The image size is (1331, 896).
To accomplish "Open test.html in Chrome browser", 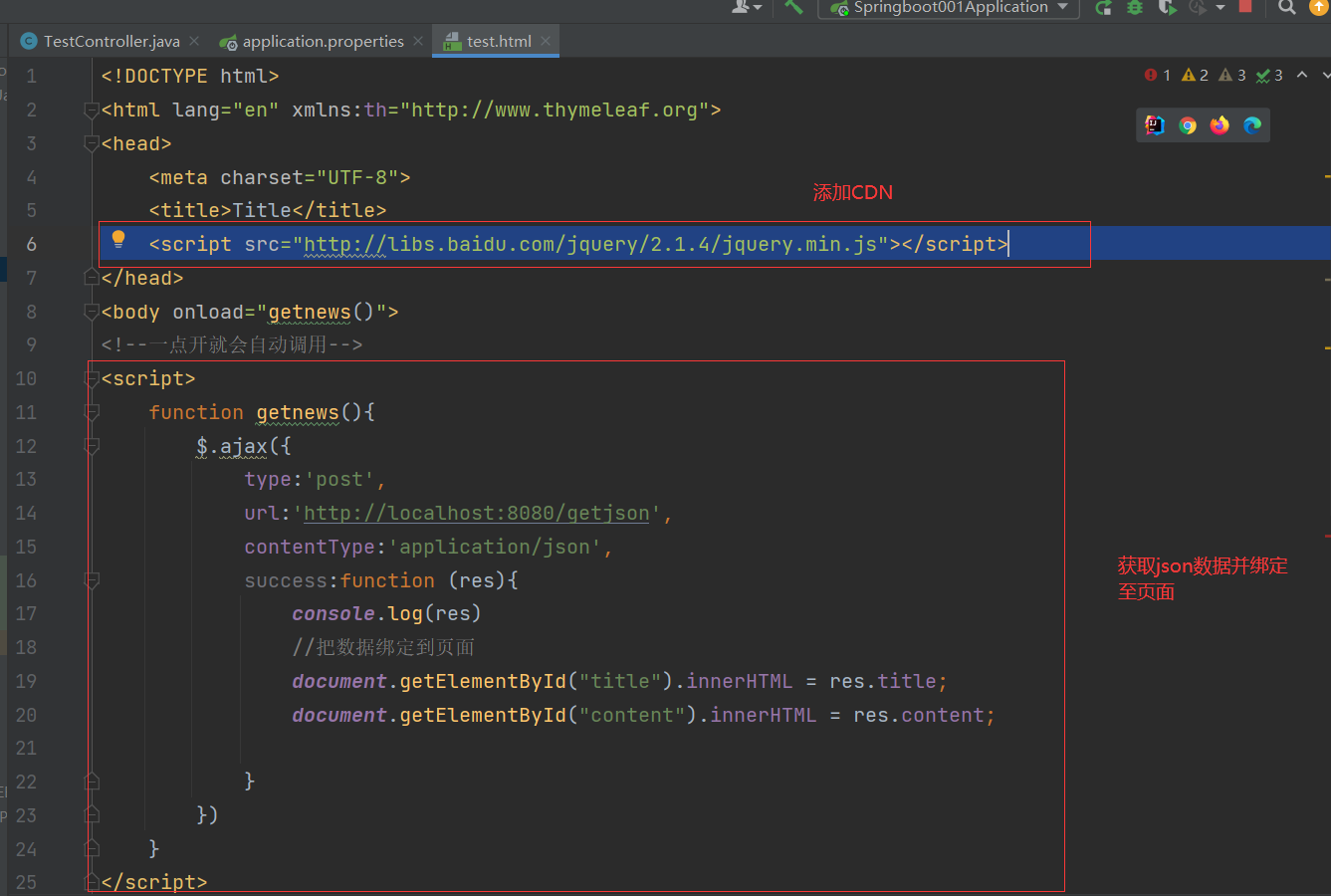I will pos(1188,125).
